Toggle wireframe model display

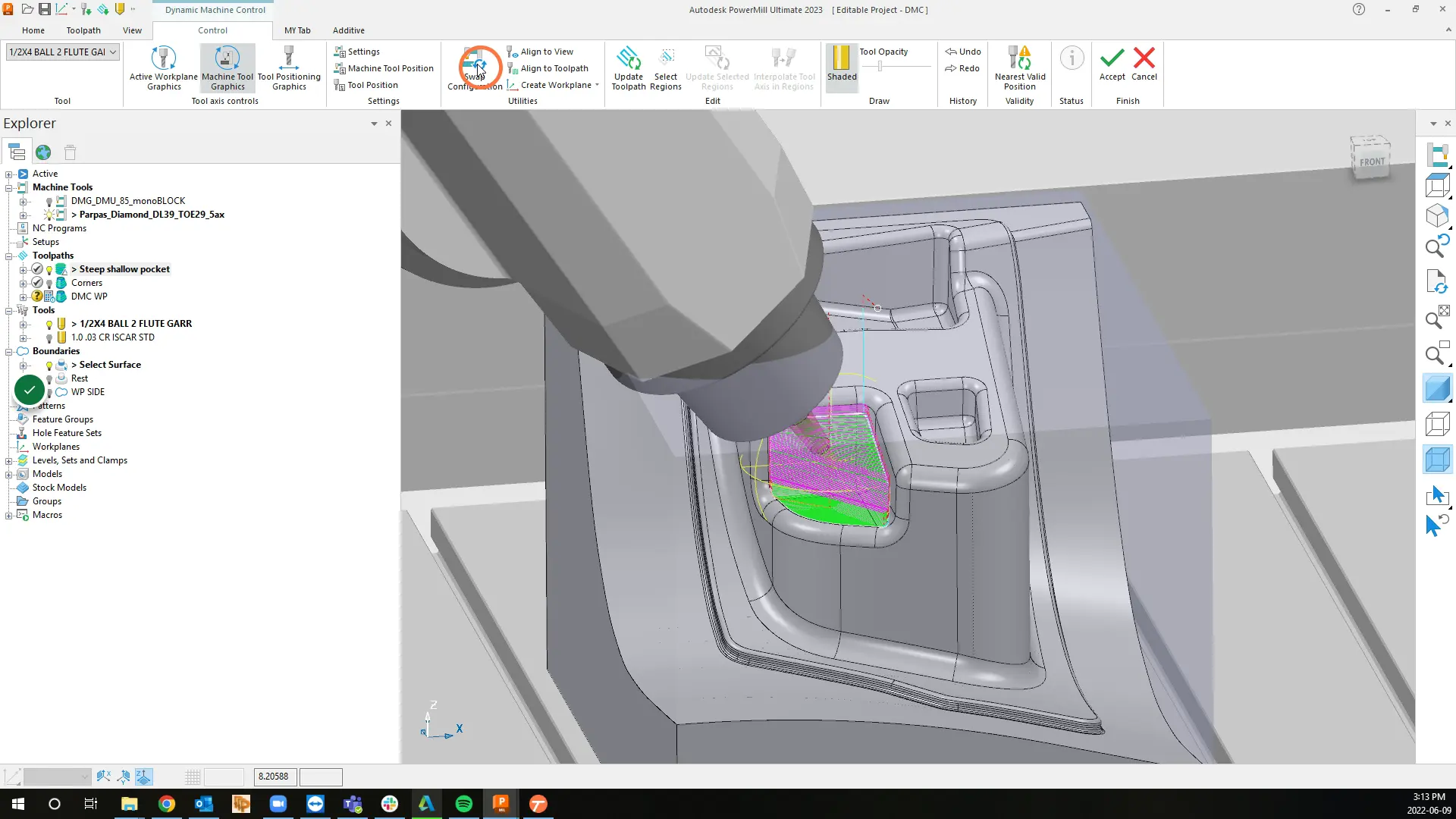coord(1438,424)
